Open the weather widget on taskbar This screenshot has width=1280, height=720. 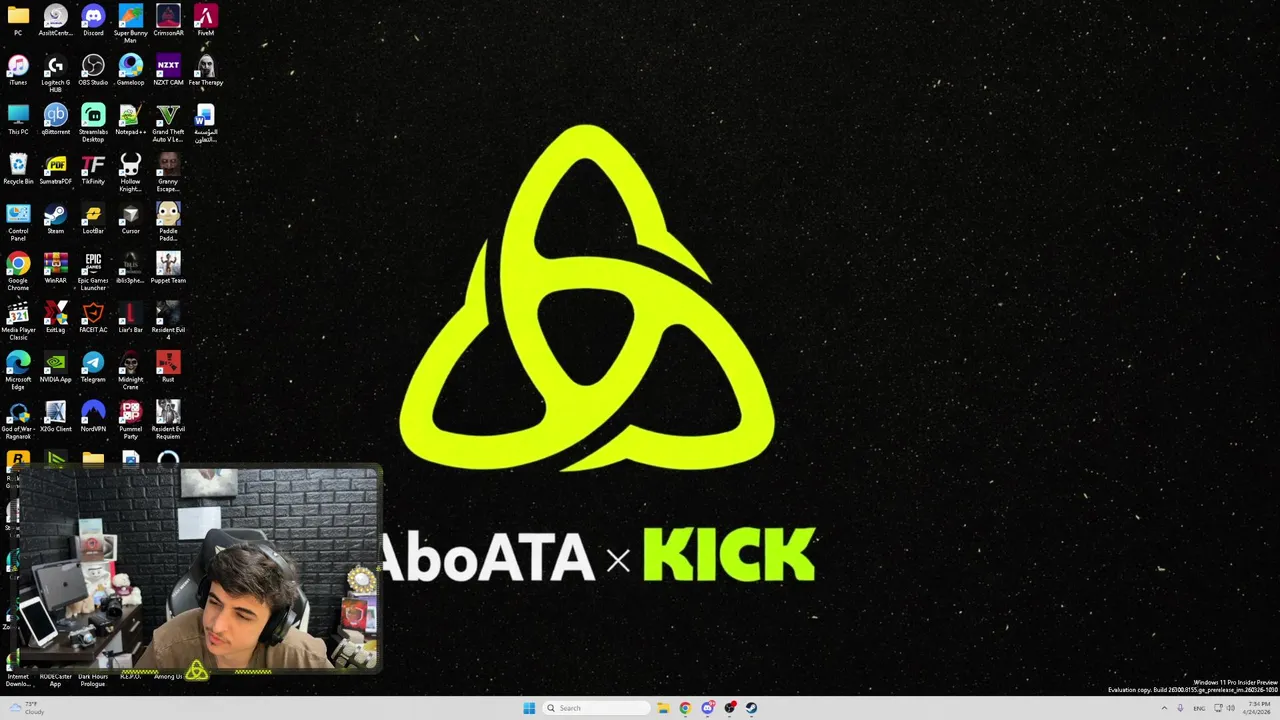click(25, 708)
